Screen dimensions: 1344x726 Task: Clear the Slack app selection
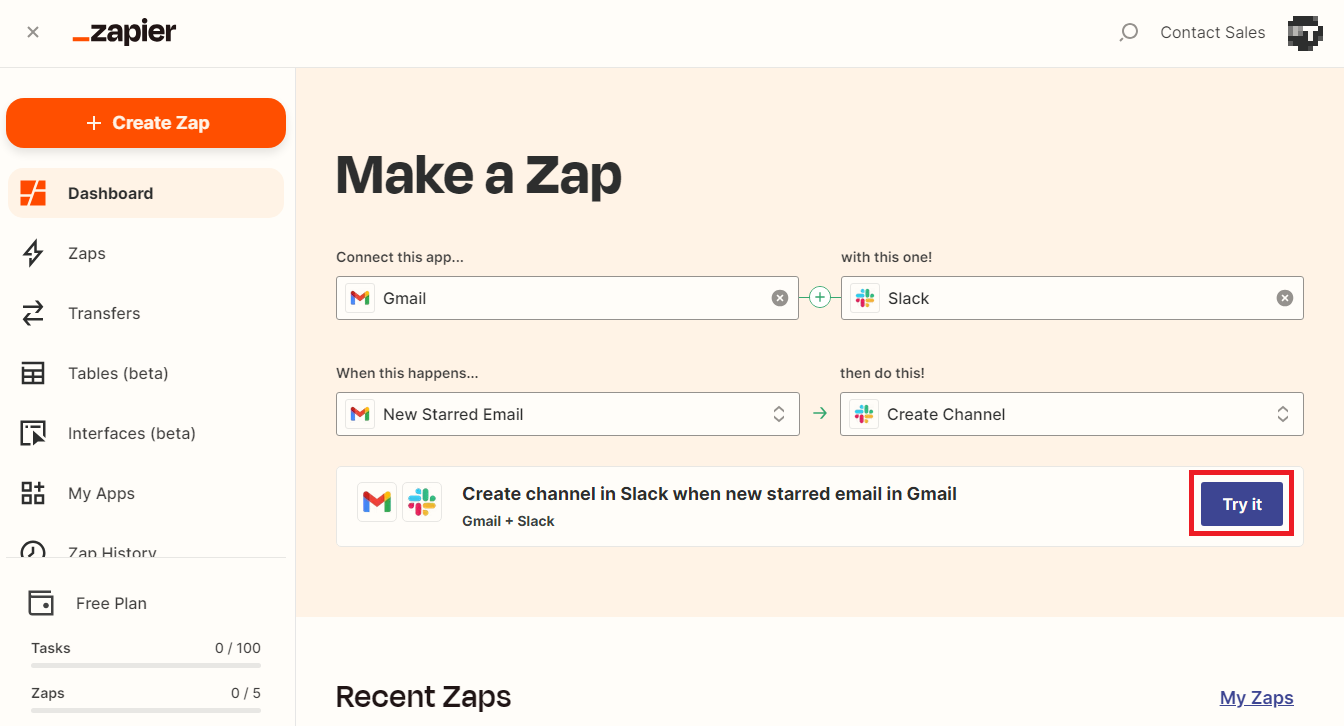pyautogui.click(x=1285, y=298)
